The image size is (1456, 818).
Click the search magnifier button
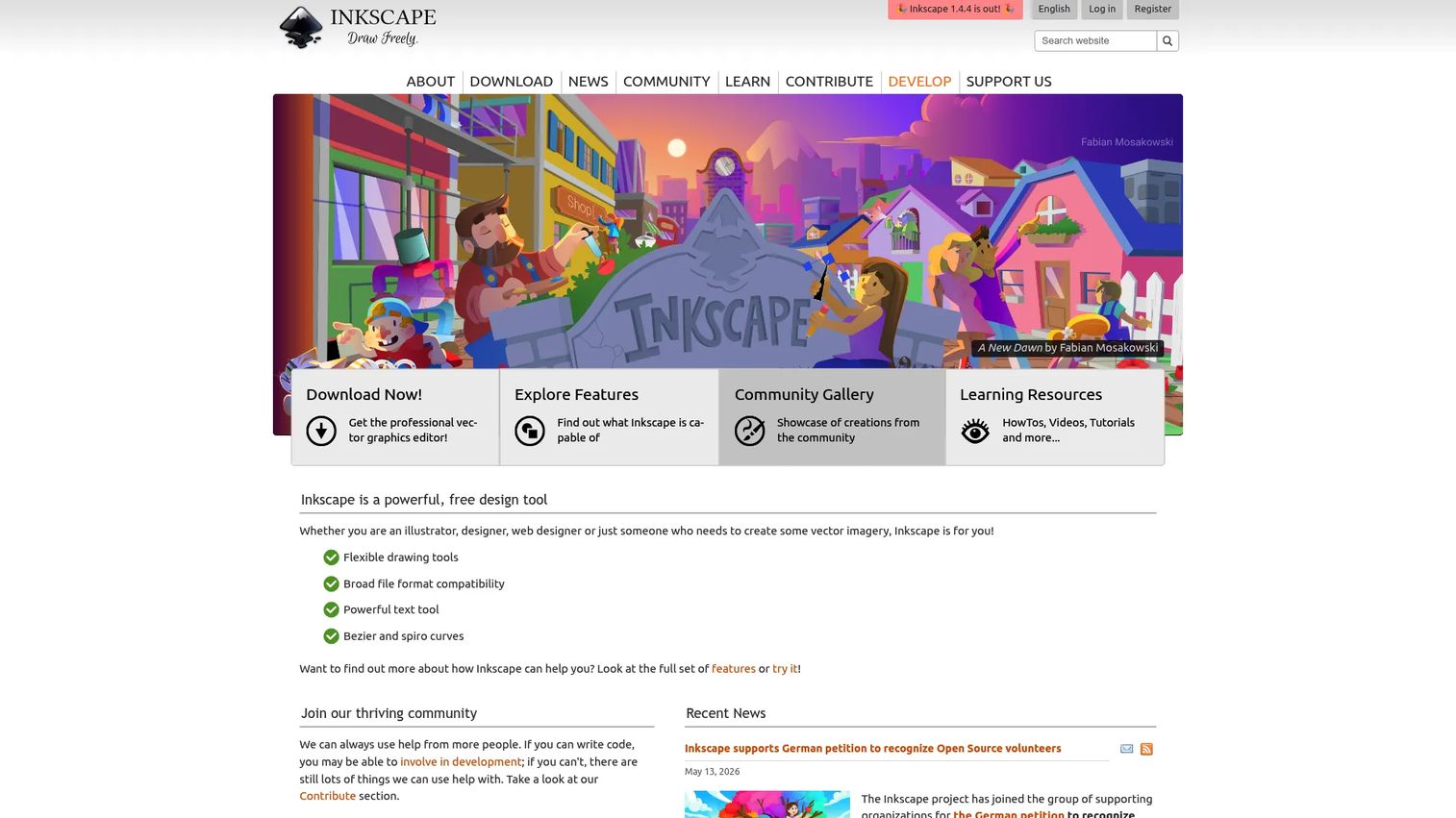pyautogui.click(x=1167, y=40)
